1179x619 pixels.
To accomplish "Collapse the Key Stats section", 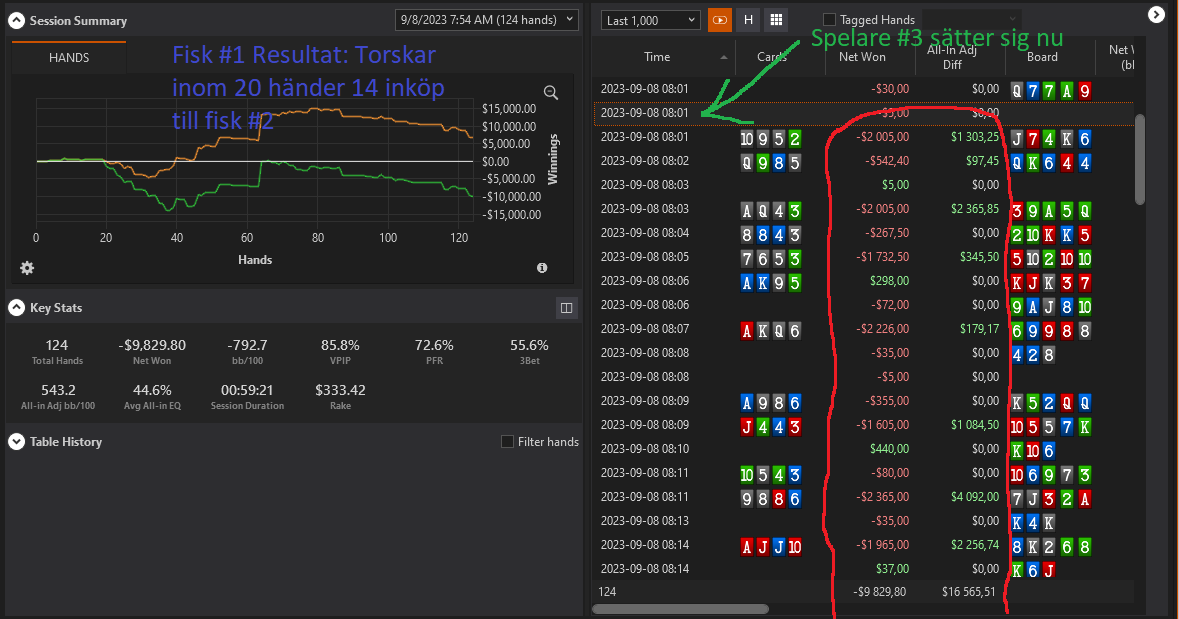I will (17, 308).
